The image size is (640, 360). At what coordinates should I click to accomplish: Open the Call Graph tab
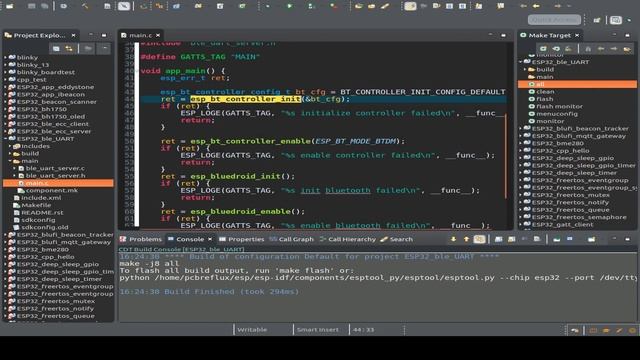coord(291,239)
